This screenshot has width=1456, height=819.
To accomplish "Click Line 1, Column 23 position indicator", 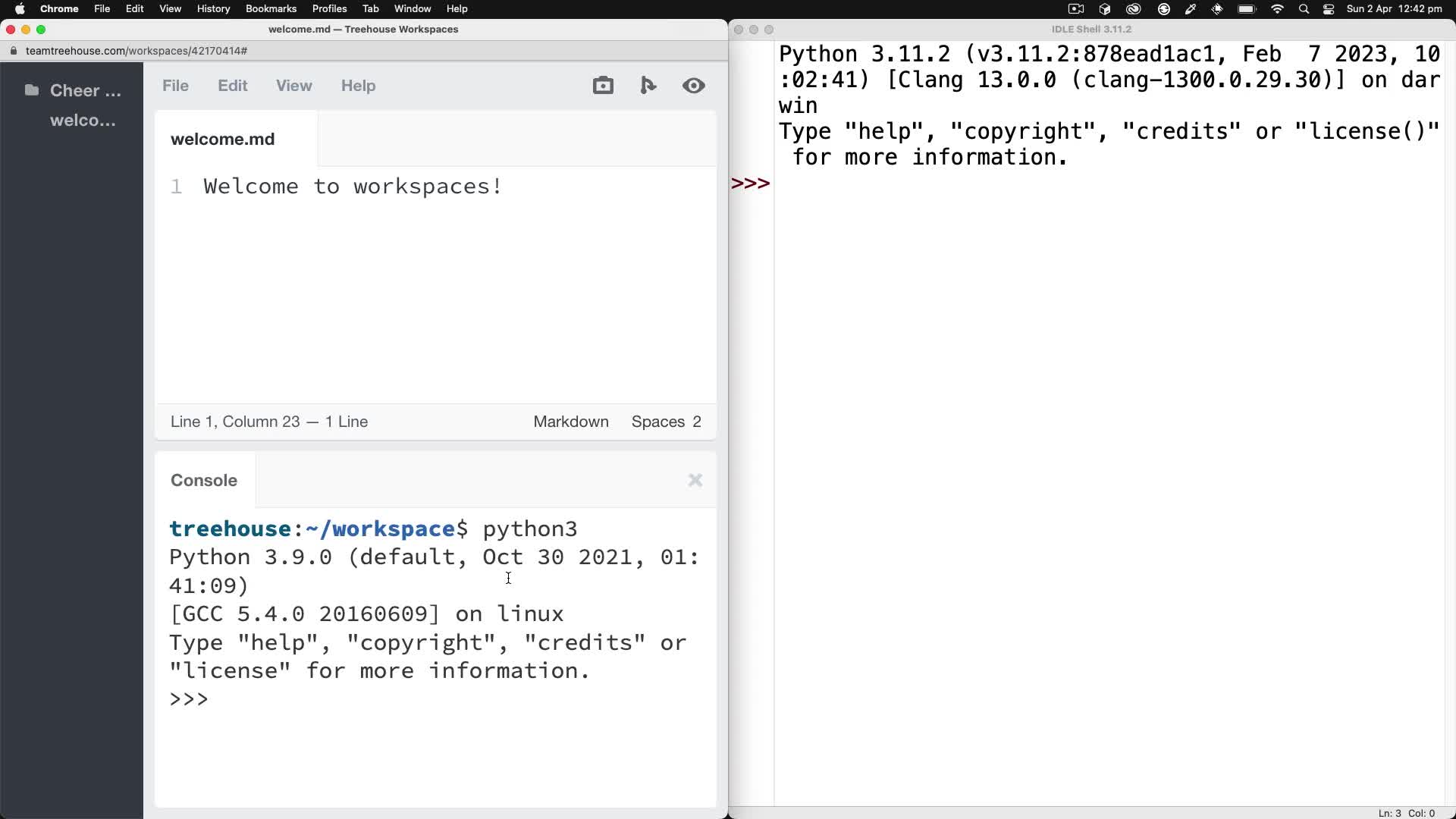I will pos(269,422).
